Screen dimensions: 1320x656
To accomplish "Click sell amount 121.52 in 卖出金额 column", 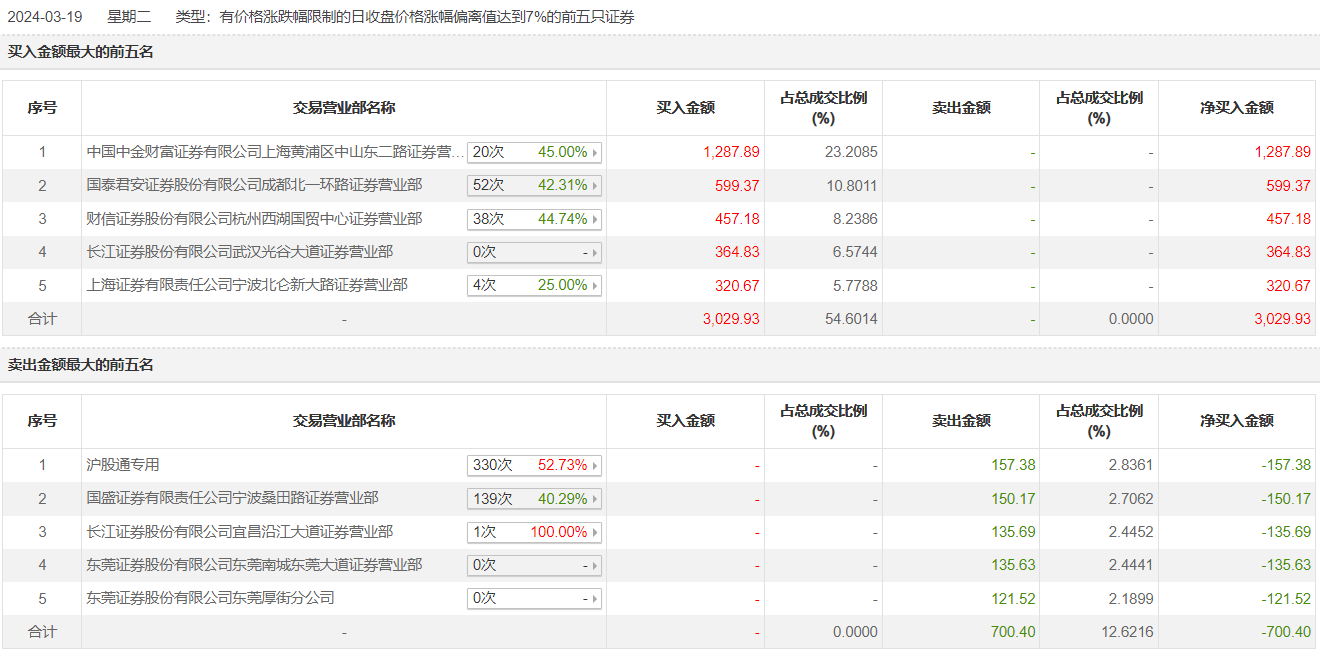I will pyautogui.click(x=1013, y=598).
